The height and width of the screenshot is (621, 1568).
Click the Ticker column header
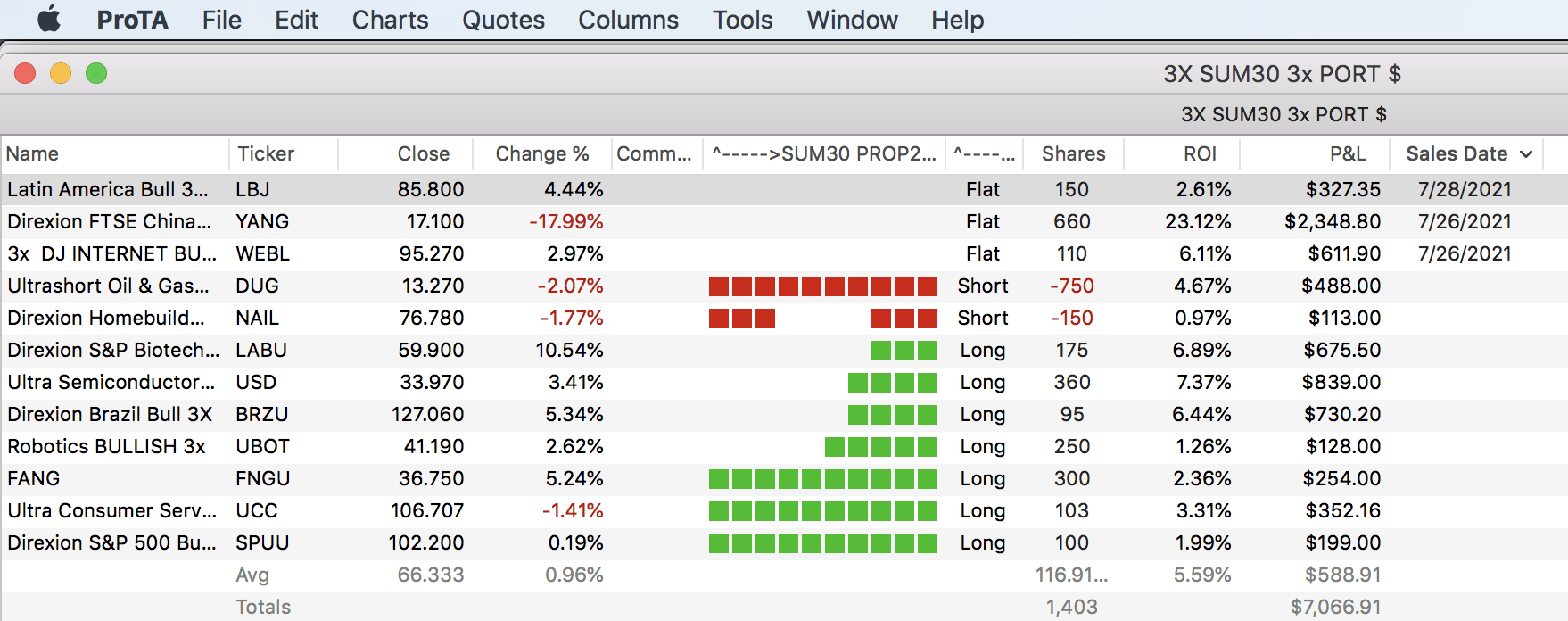266,154
